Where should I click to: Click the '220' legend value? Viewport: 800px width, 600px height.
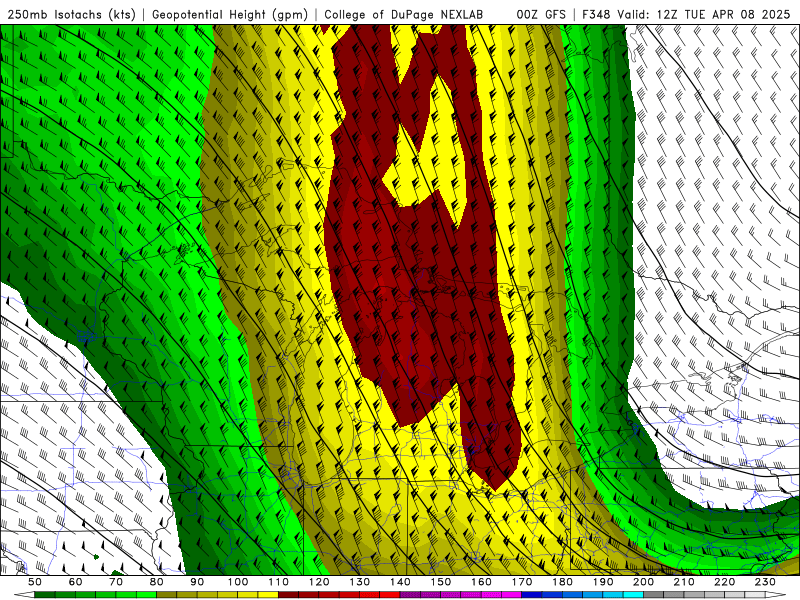[725, 582]
